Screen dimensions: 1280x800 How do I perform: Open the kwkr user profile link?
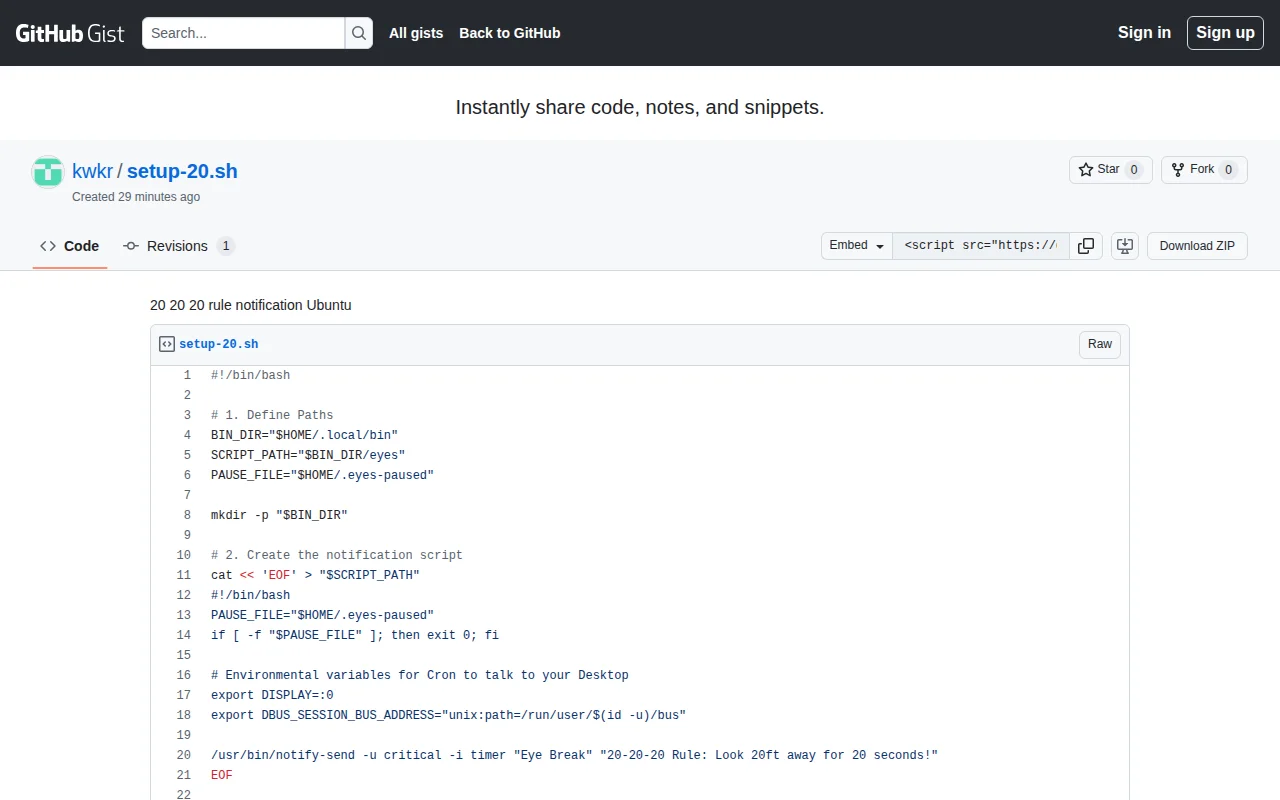(93, 171)
